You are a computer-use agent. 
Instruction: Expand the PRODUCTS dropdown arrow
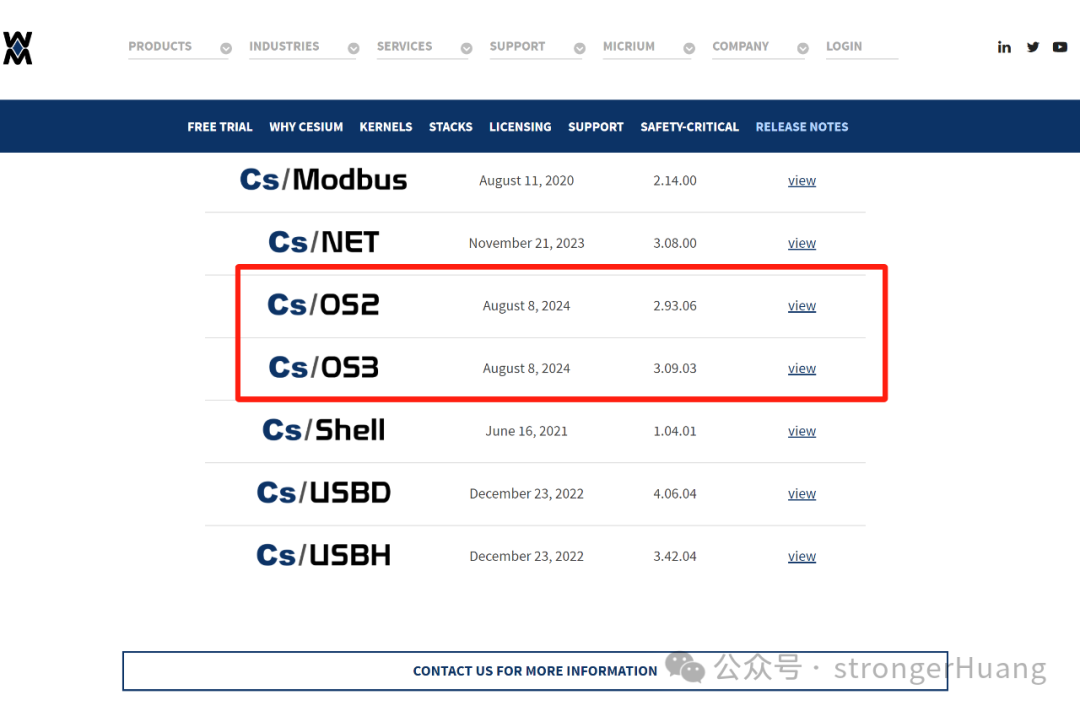[226, 48]
